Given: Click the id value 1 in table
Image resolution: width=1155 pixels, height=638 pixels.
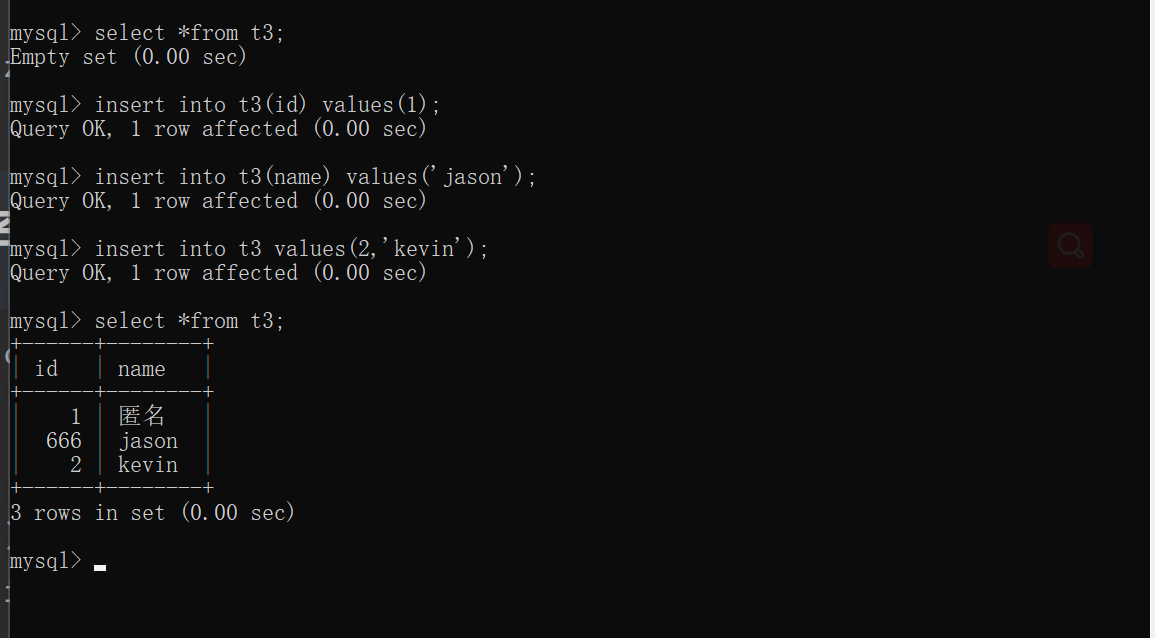Looking at the screenshot, I should pos(76,417).
